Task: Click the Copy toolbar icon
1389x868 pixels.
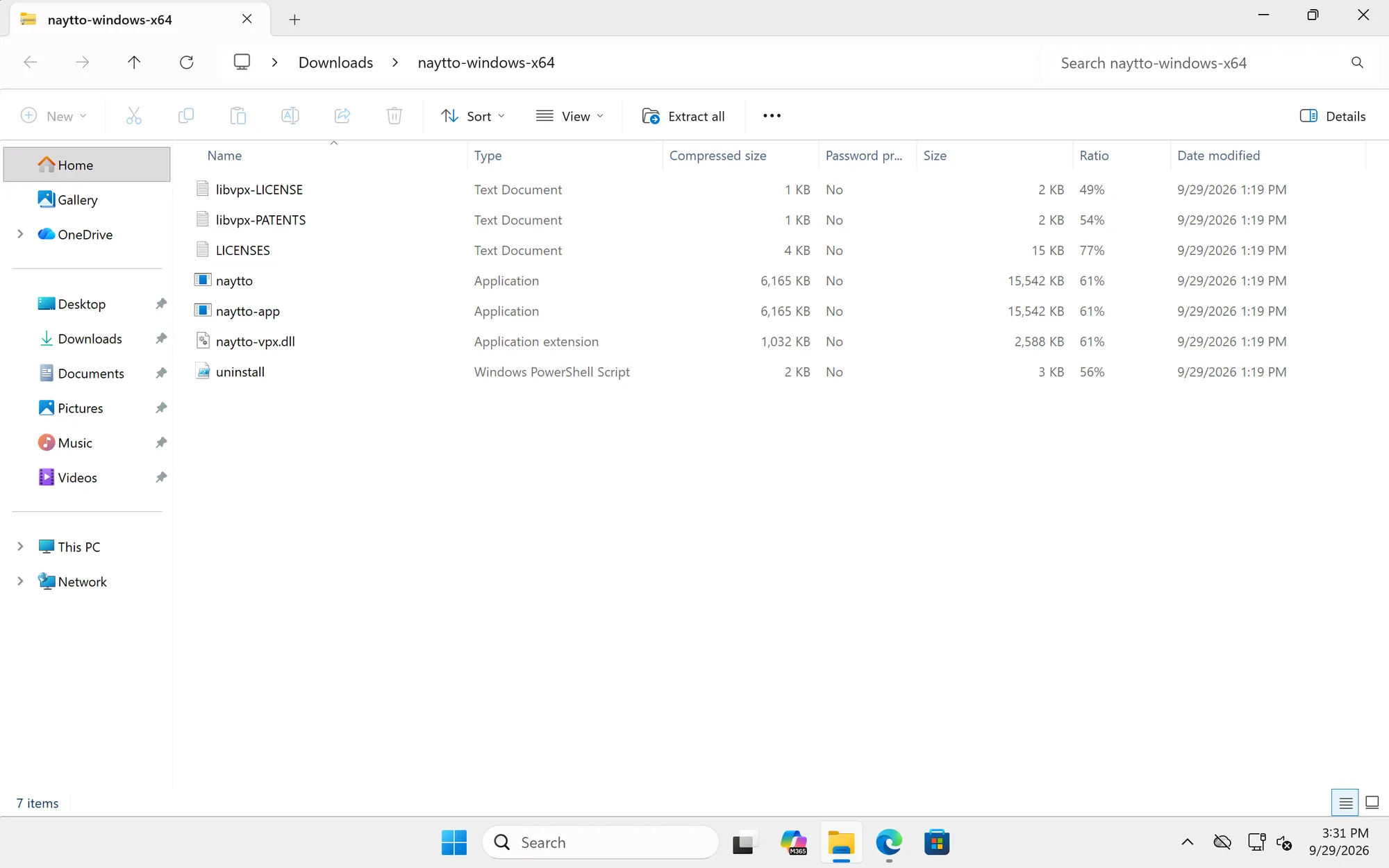Action: (186, 116)
